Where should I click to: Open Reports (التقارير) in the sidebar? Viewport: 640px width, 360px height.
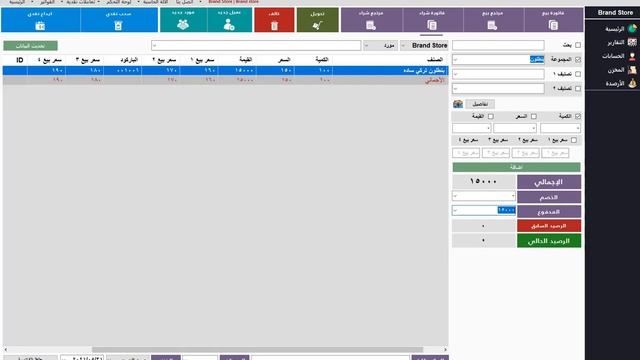(620, 42)
